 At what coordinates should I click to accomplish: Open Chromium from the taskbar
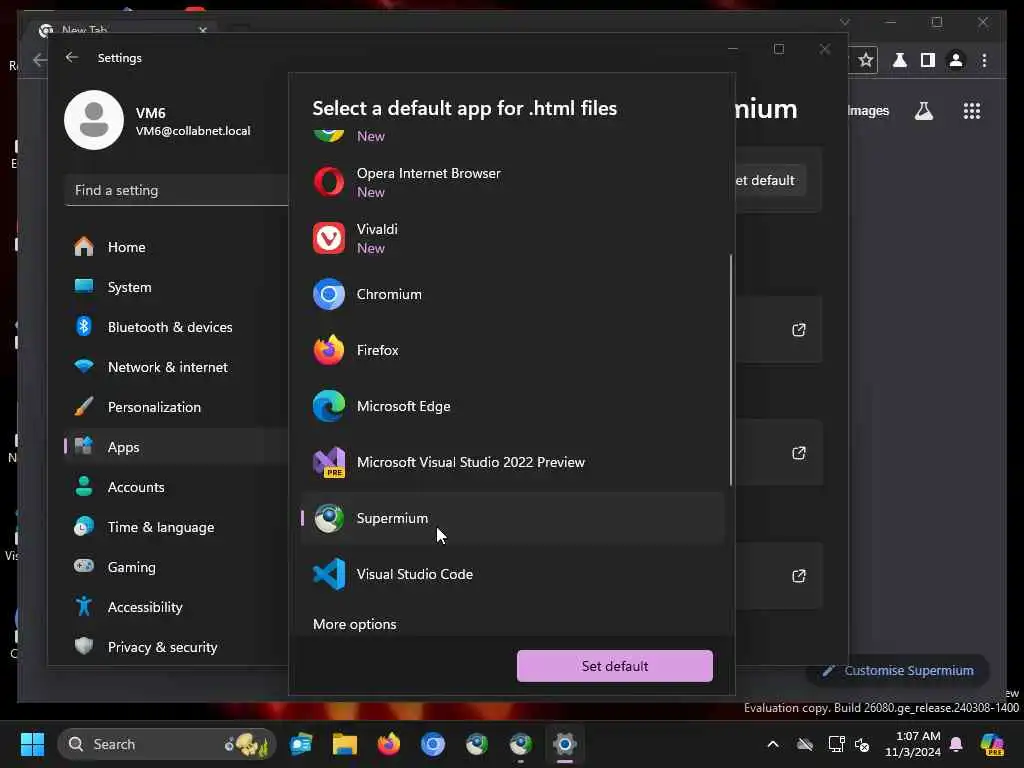click(x=432, y=744)
